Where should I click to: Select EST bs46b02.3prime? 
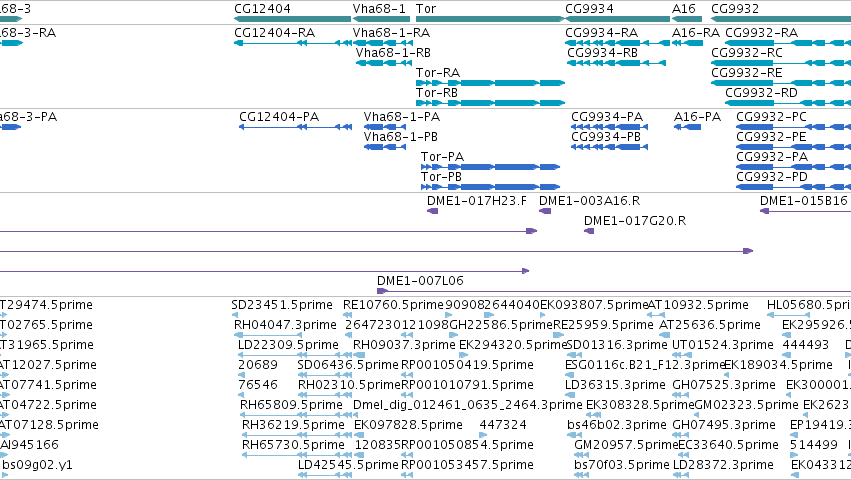coord(617,425)
